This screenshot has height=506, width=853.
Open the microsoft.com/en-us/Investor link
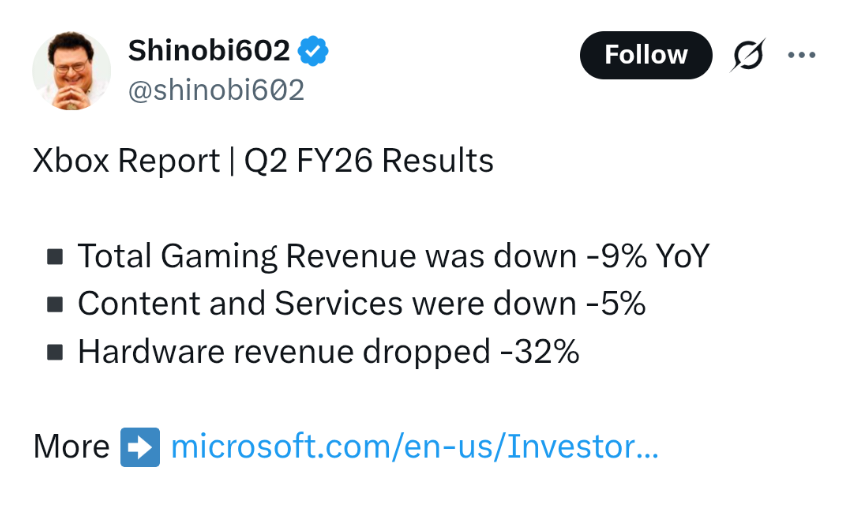coord(414,446)
